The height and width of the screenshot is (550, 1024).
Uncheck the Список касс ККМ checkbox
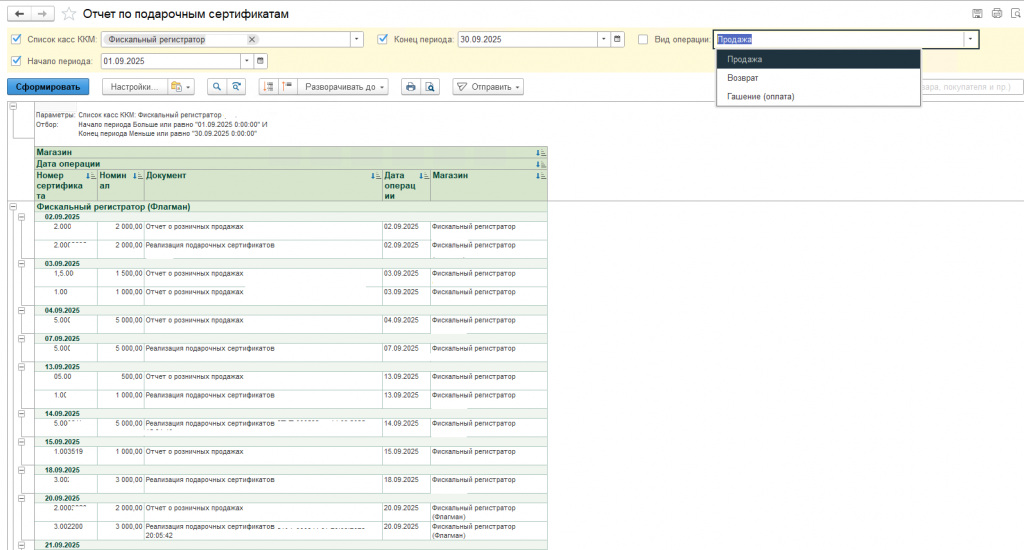click(16, 39)
